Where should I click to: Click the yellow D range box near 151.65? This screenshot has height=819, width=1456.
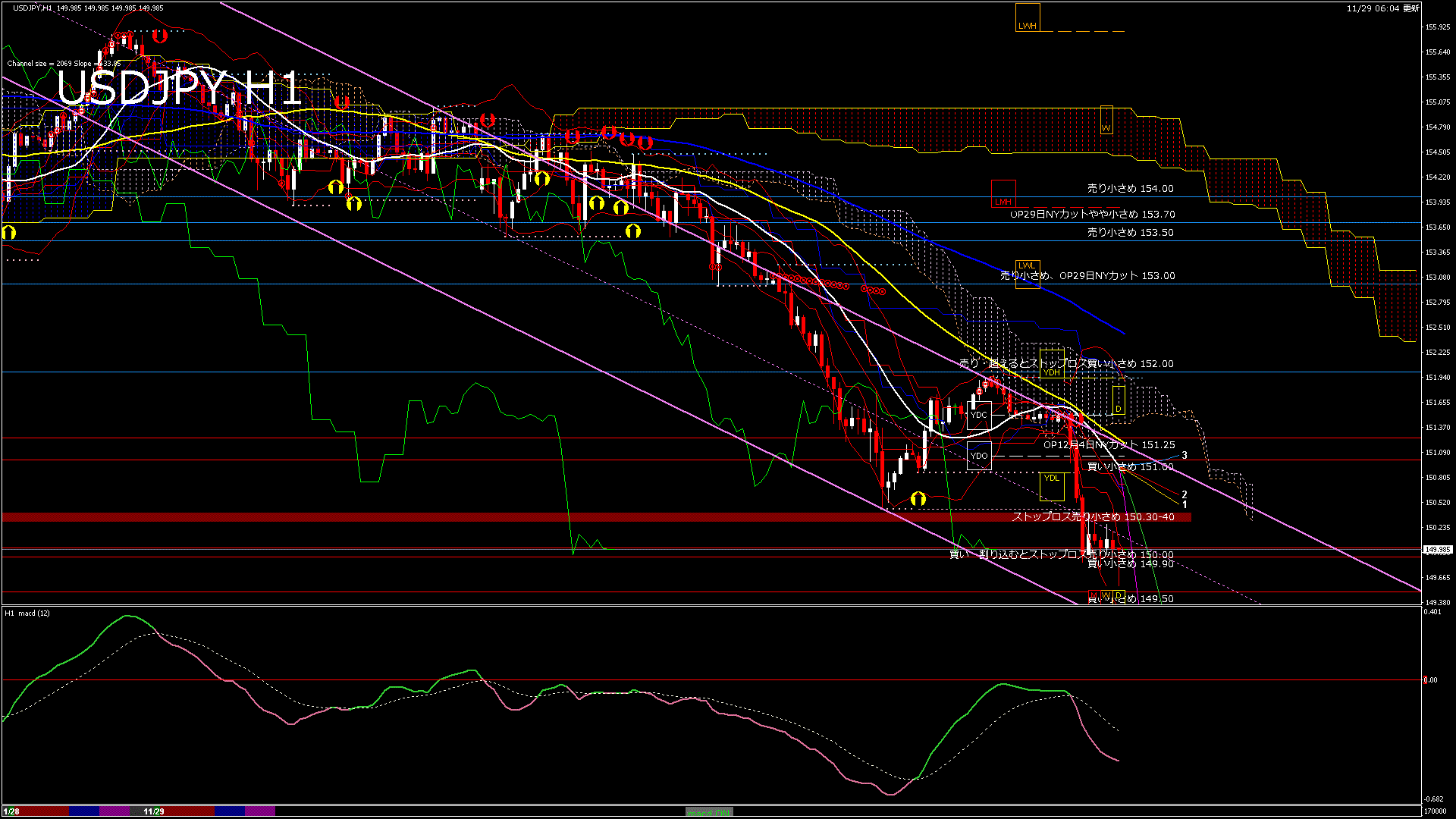(x=1118, y=400)
